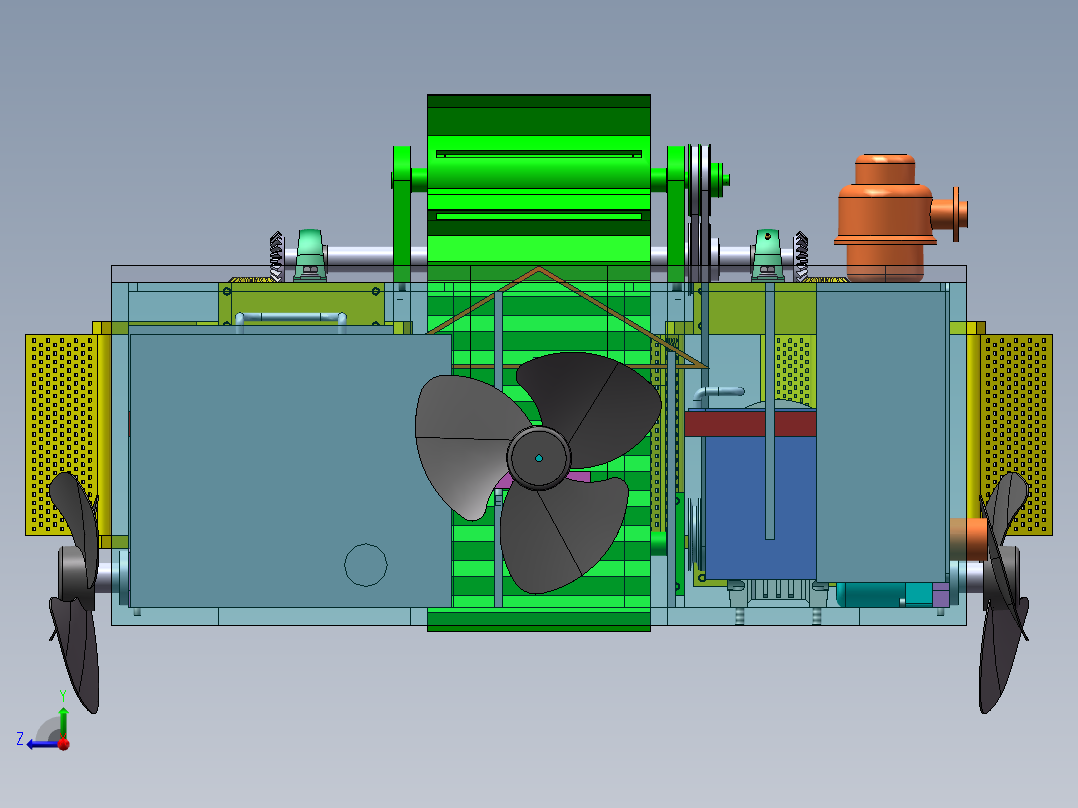Click the red origin ball of the triad

tap(64, 744)
